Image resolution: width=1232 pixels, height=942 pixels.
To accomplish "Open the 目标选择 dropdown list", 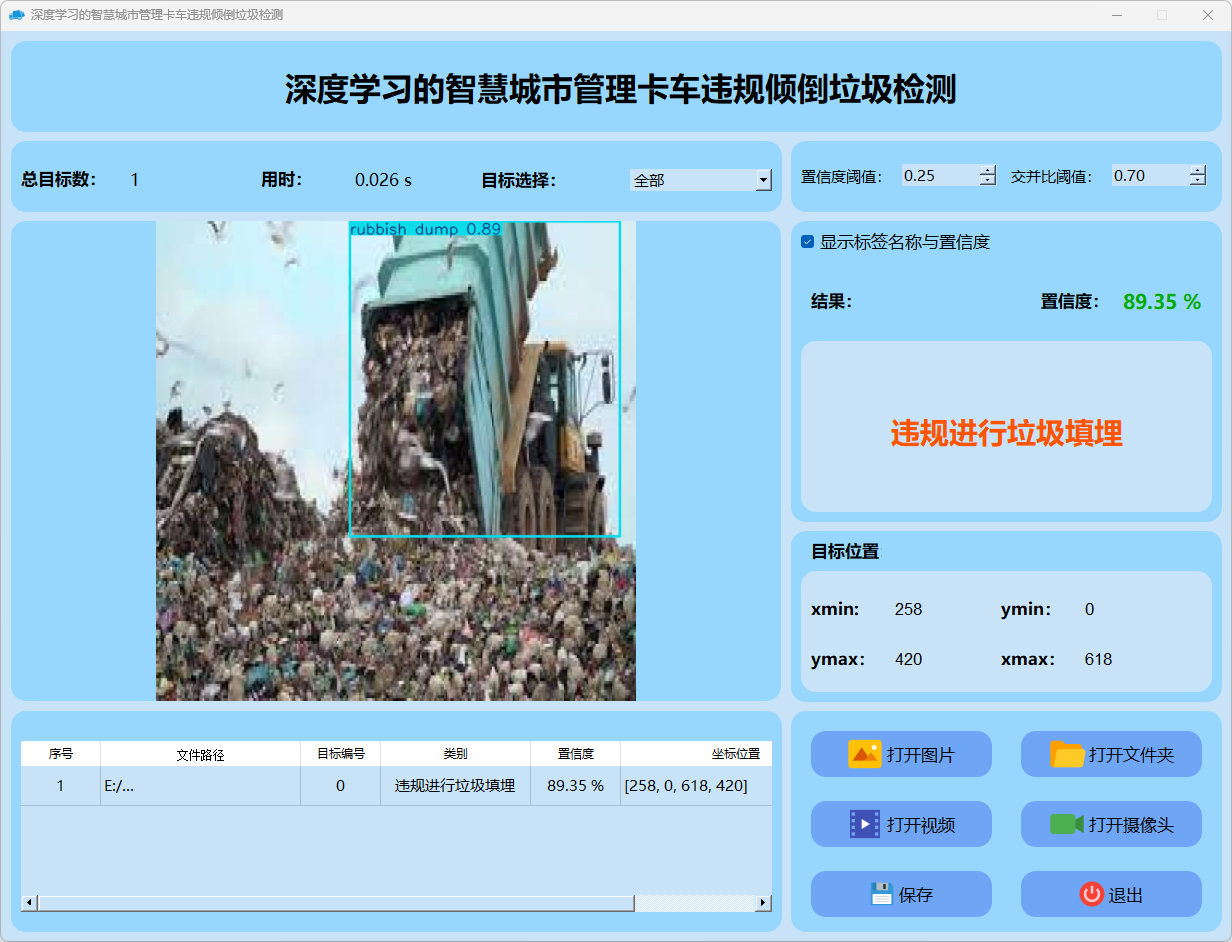I will click(x=763, y=180).
